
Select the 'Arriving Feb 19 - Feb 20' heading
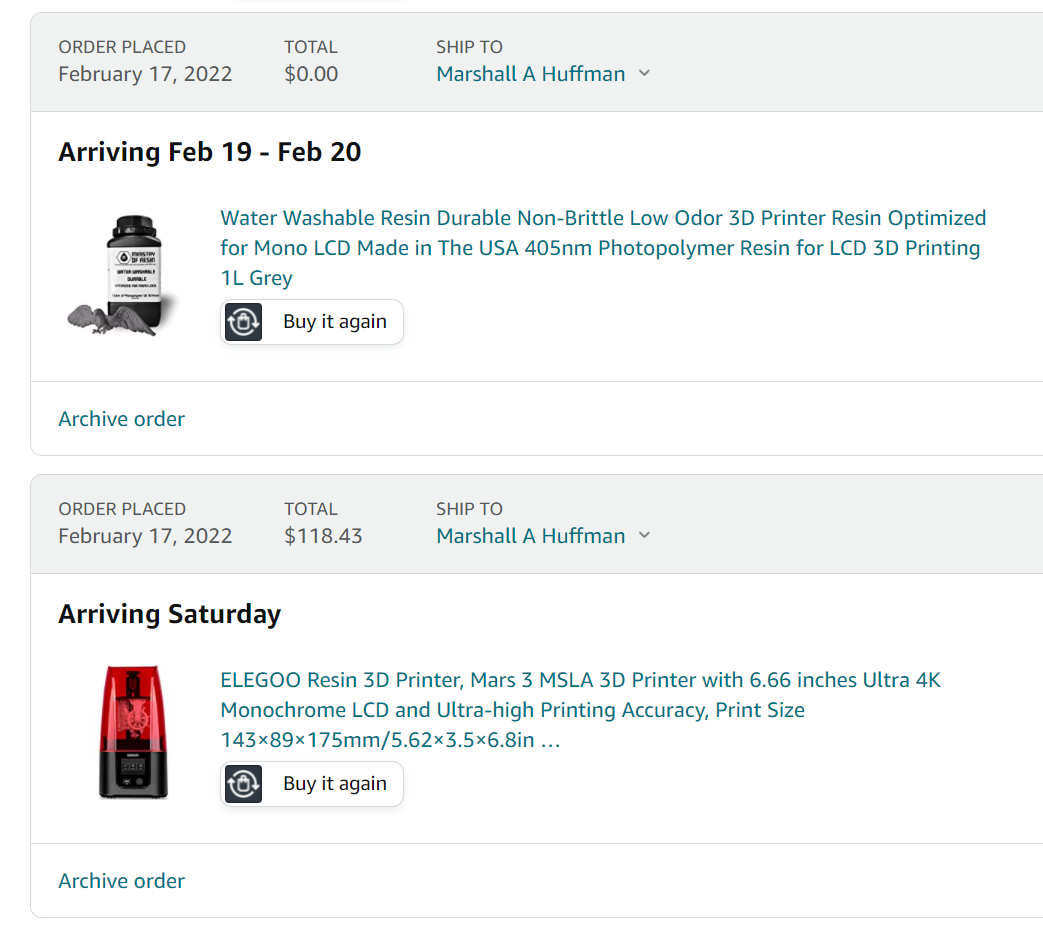click(x=210, y=152)
